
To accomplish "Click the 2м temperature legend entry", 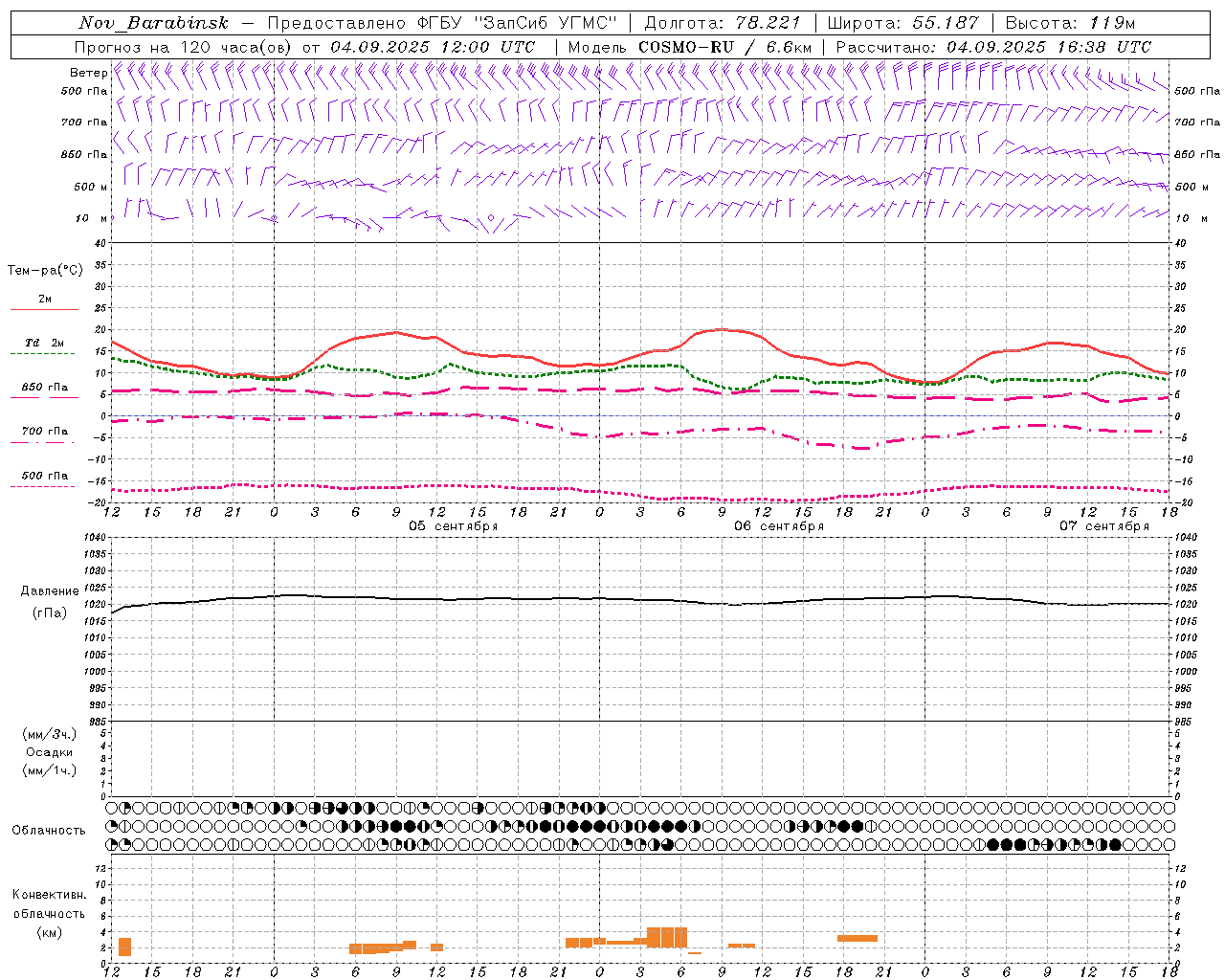I will pos(45,300).
